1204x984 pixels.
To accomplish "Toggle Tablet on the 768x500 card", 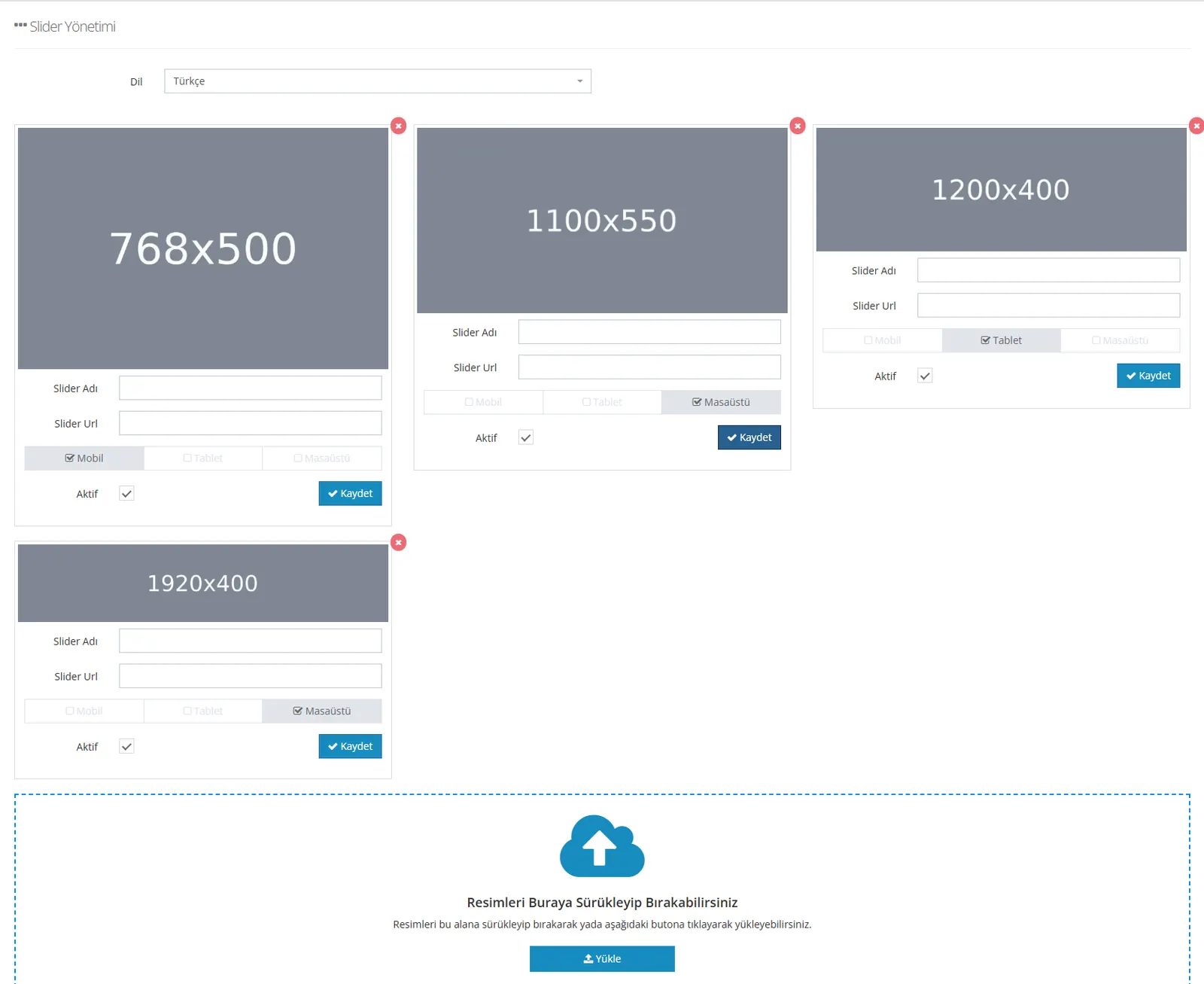I will [x=203, y=458].
